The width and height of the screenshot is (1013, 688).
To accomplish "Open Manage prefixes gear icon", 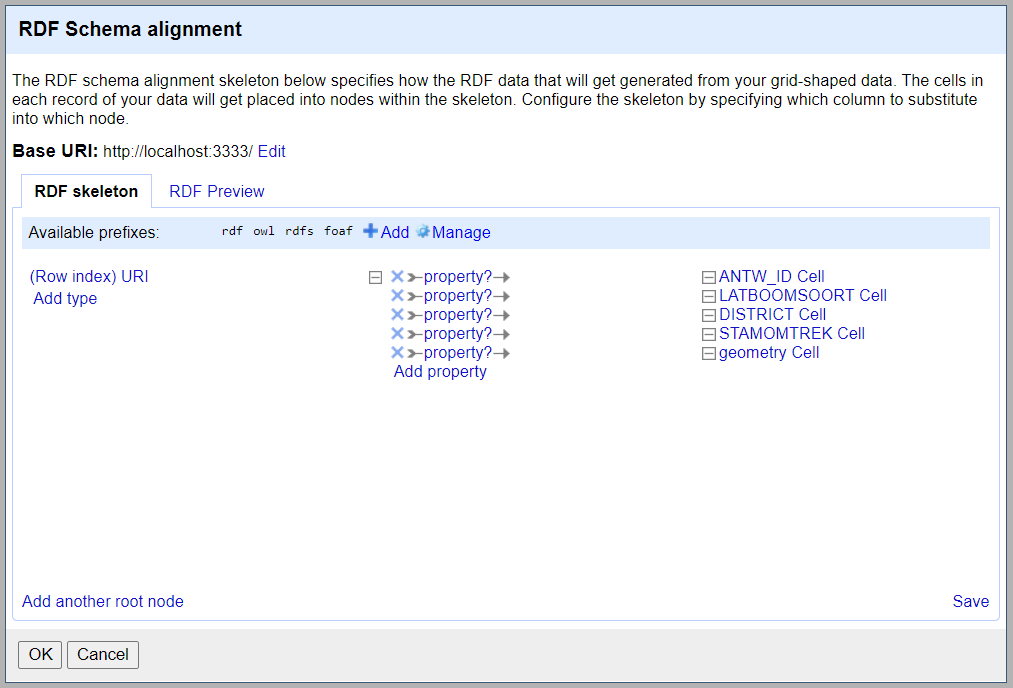I will 423,232.
